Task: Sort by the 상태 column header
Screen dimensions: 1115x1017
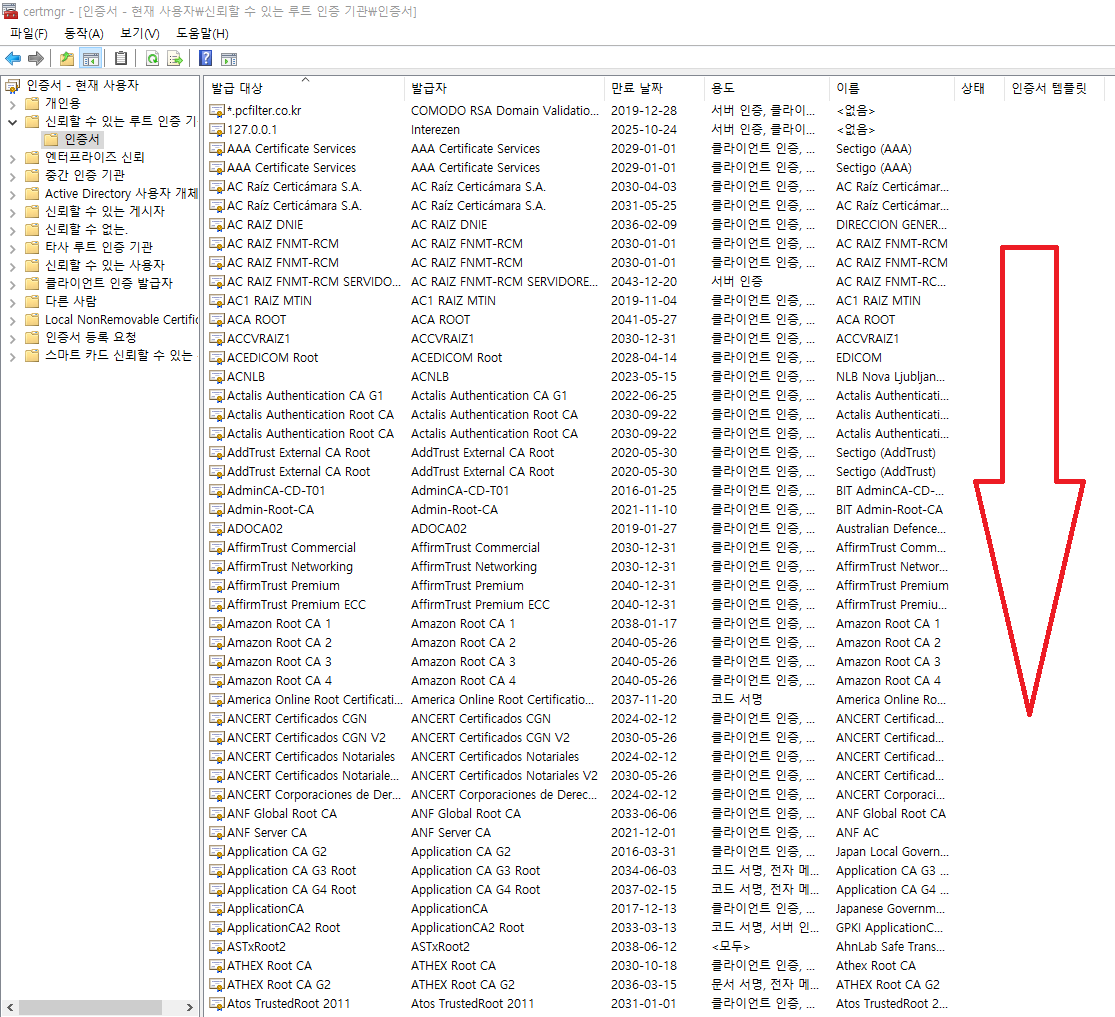Action: (x=978, y=88)
